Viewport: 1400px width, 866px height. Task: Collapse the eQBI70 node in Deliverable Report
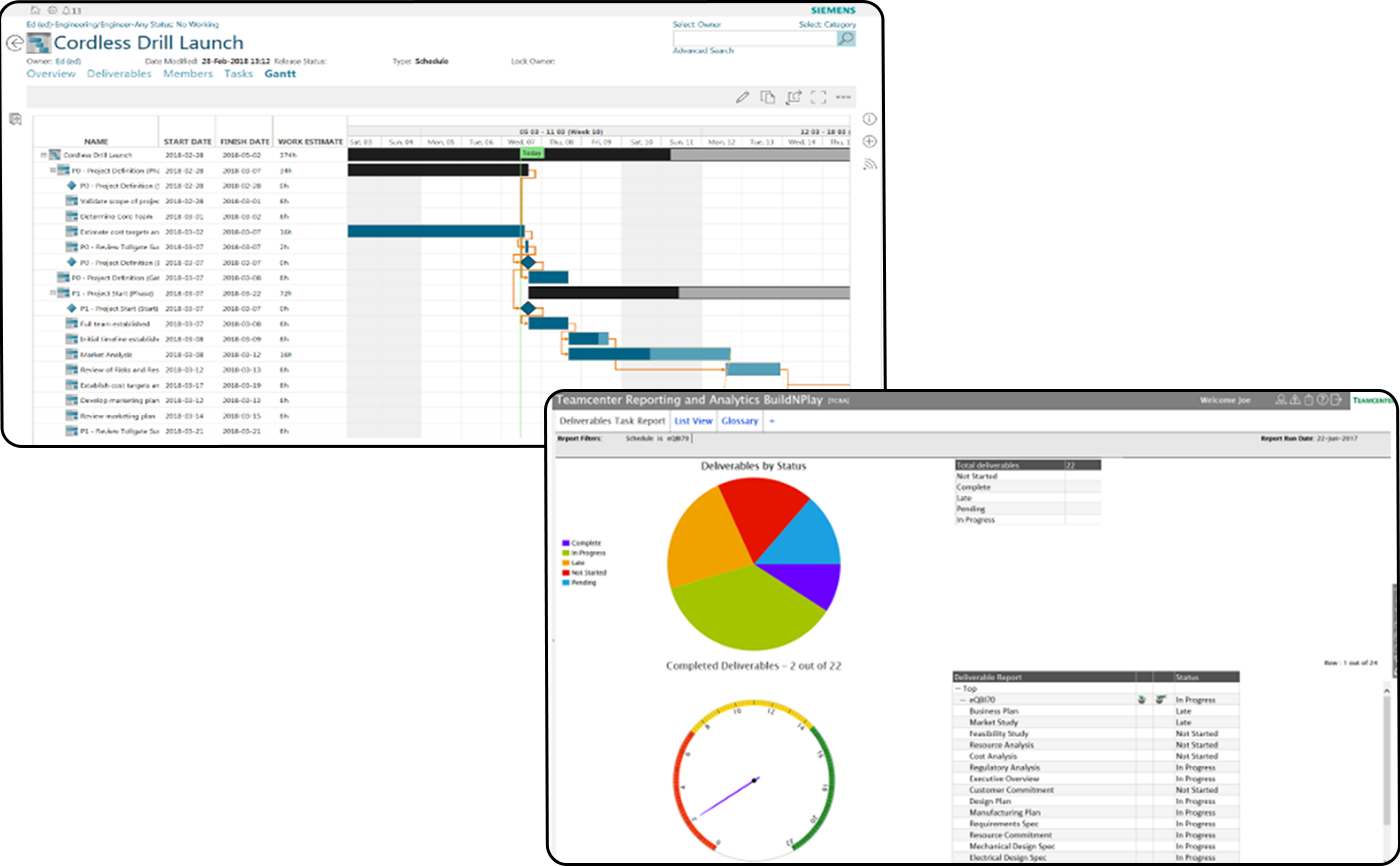(963, 700)
